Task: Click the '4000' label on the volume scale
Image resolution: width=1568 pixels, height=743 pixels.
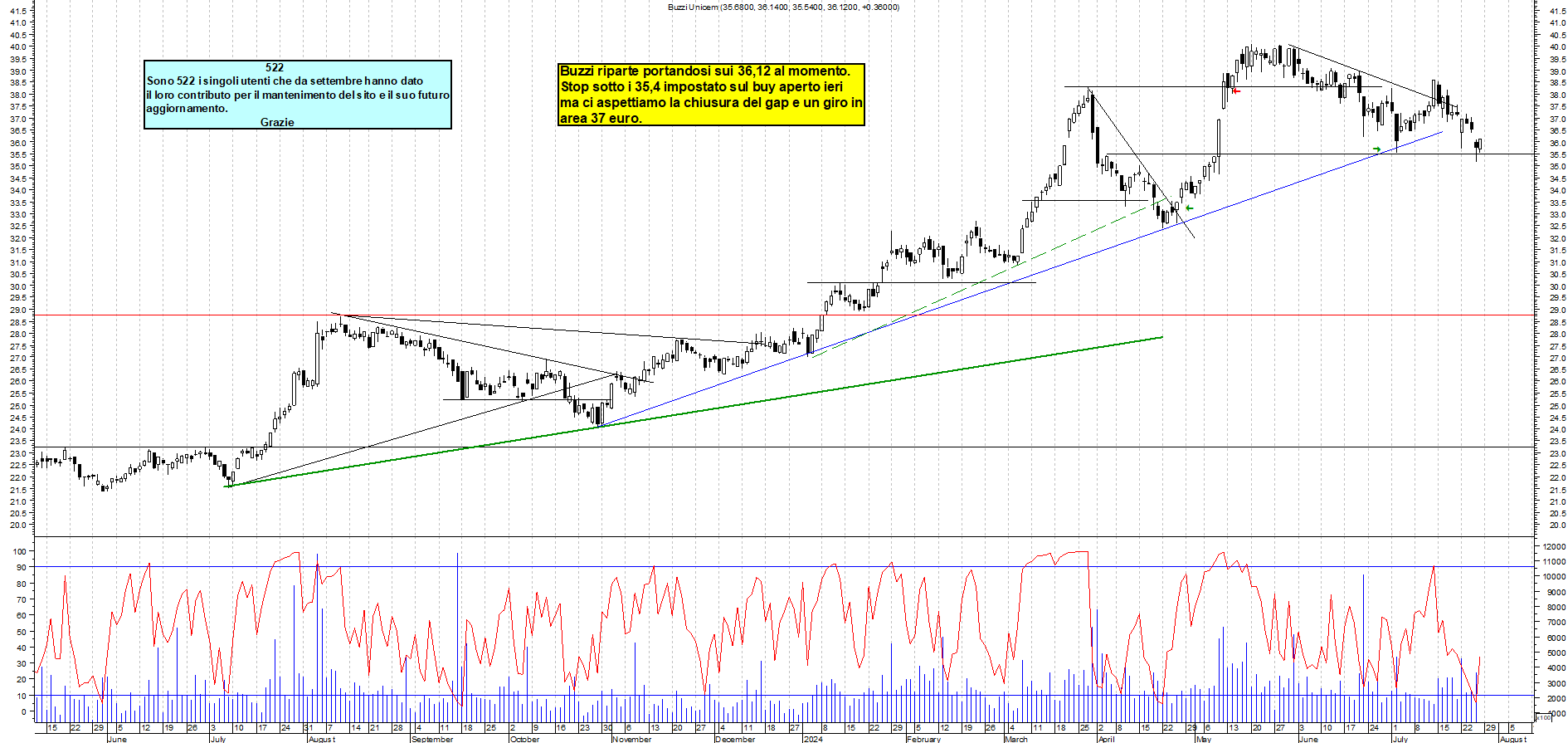Action: tap(1556, 668)
